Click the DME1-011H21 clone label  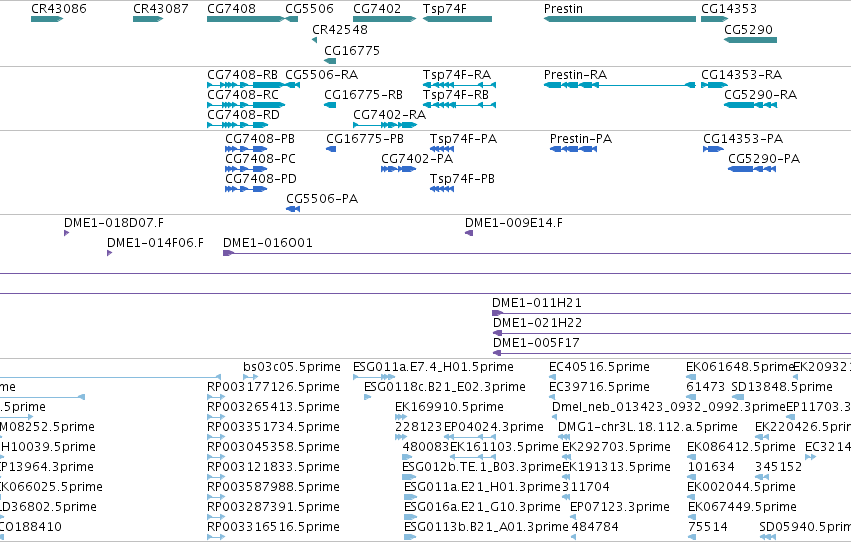537,303
